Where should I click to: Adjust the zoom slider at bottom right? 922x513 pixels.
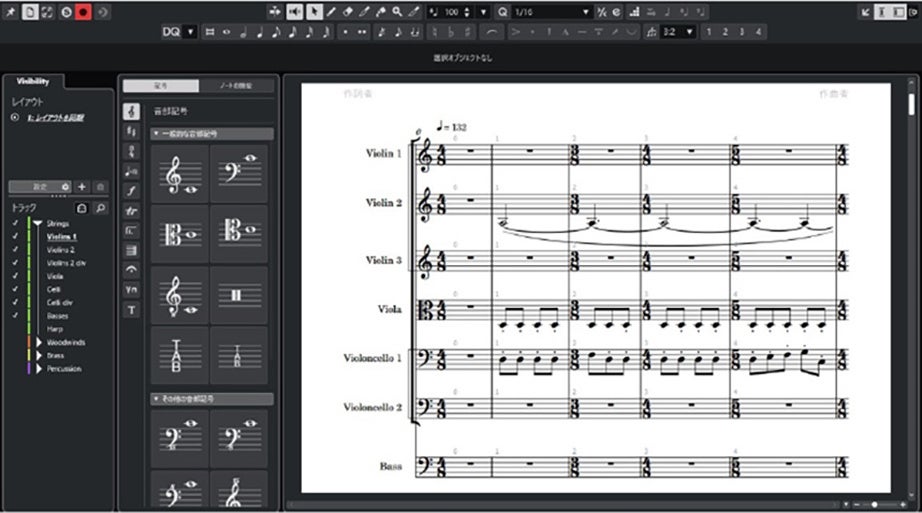click(x=874, y=504)
